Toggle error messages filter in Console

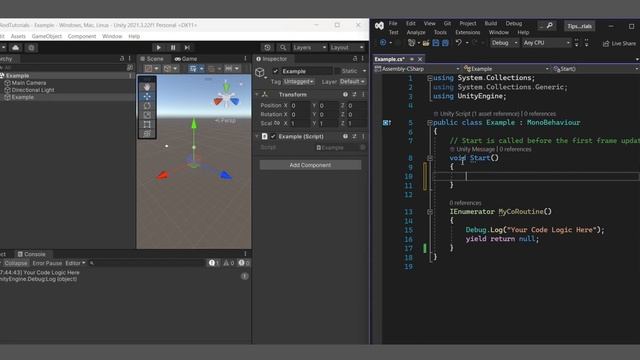click(244, 263)
